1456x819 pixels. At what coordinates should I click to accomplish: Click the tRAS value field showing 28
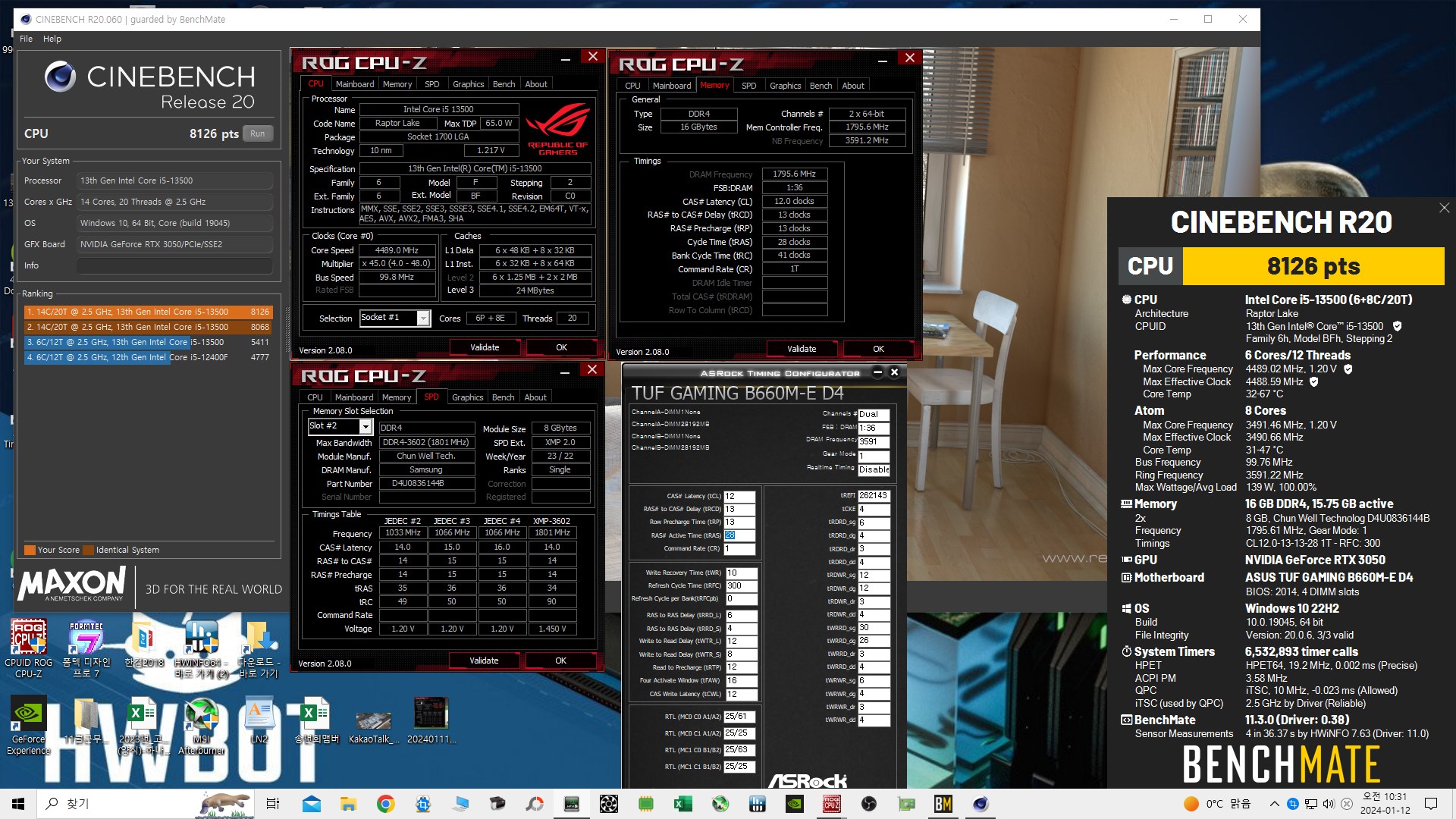pyautogui.click(x=739, y=535)
